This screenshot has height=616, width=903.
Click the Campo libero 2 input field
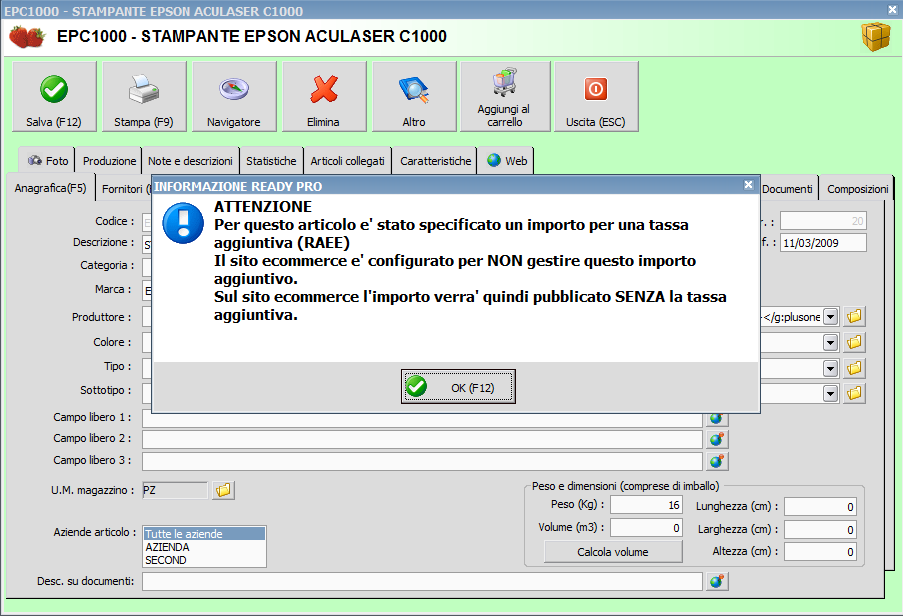tap(422, 440)
